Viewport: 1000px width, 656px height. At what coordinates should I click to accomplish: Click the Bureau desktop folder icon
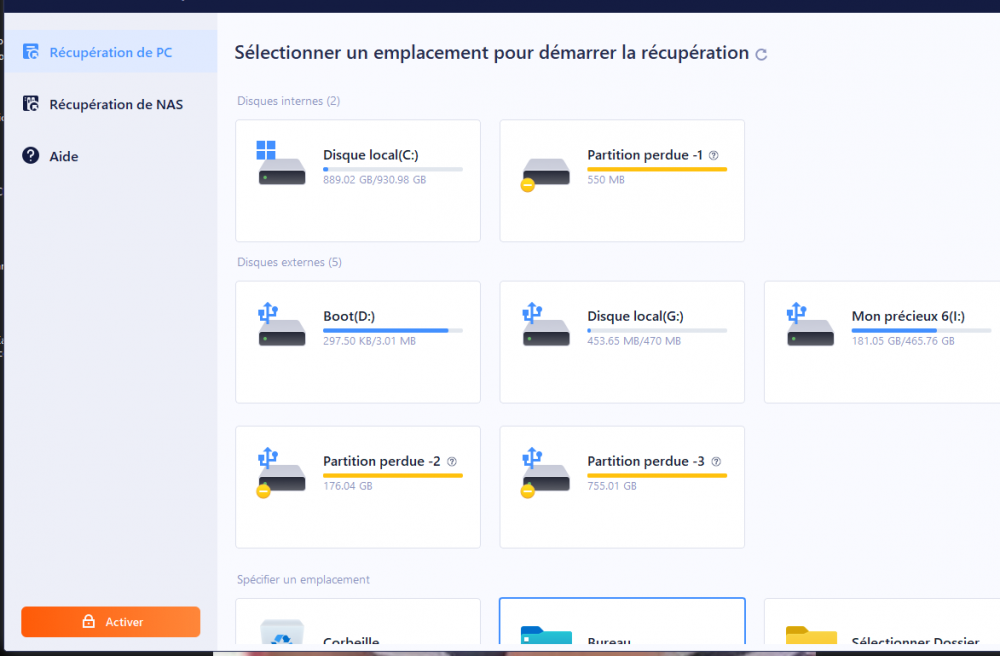[x=546, y=634]
